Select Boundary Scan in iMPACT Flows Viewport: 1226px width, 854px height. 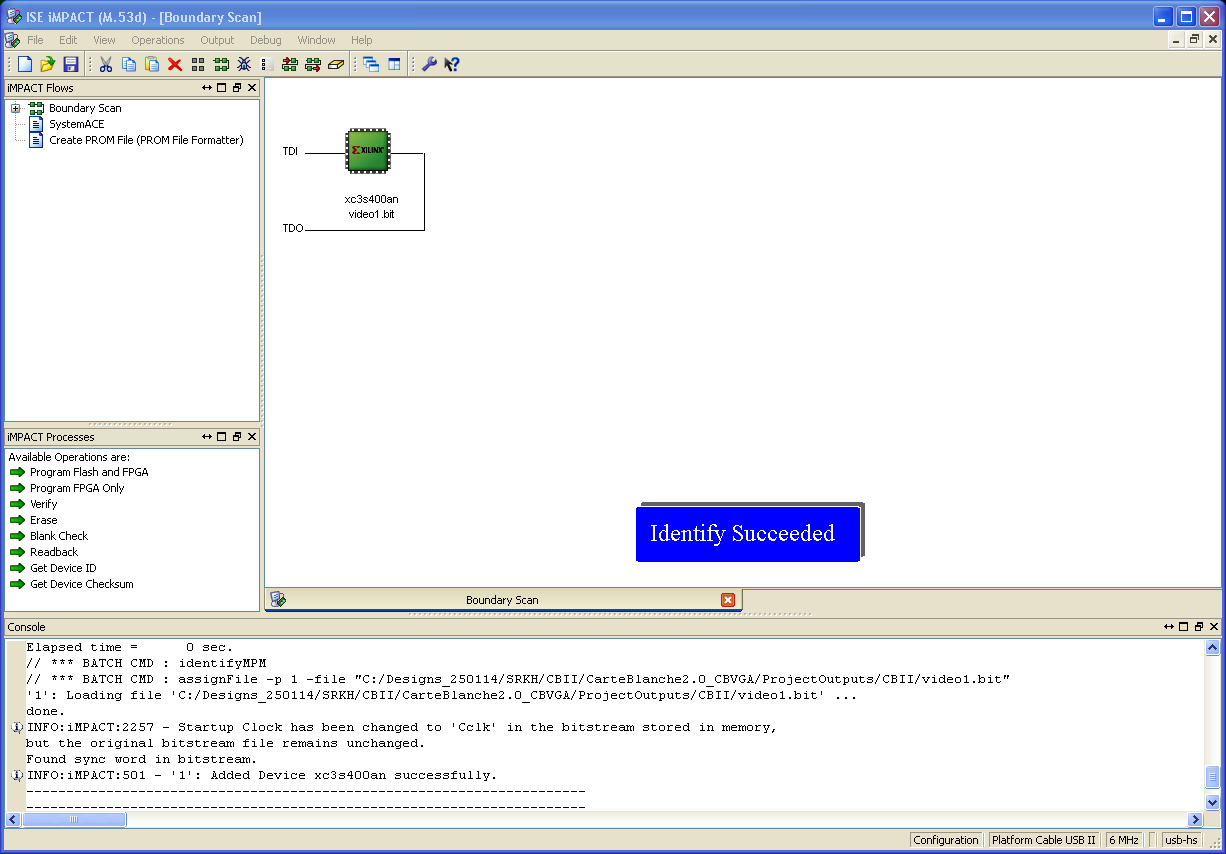(x=85, y=108)
